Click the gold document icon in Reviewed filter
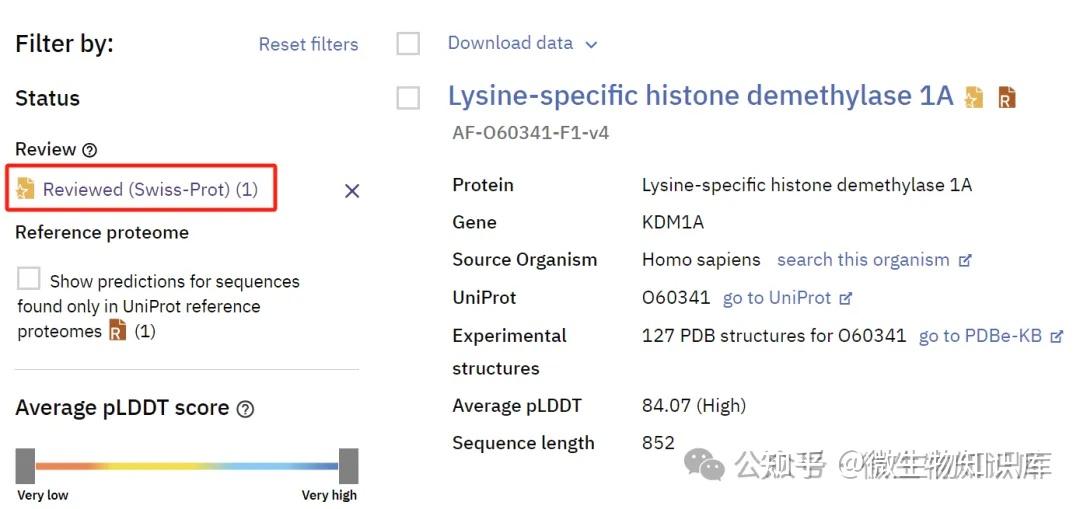 [26, 189]
